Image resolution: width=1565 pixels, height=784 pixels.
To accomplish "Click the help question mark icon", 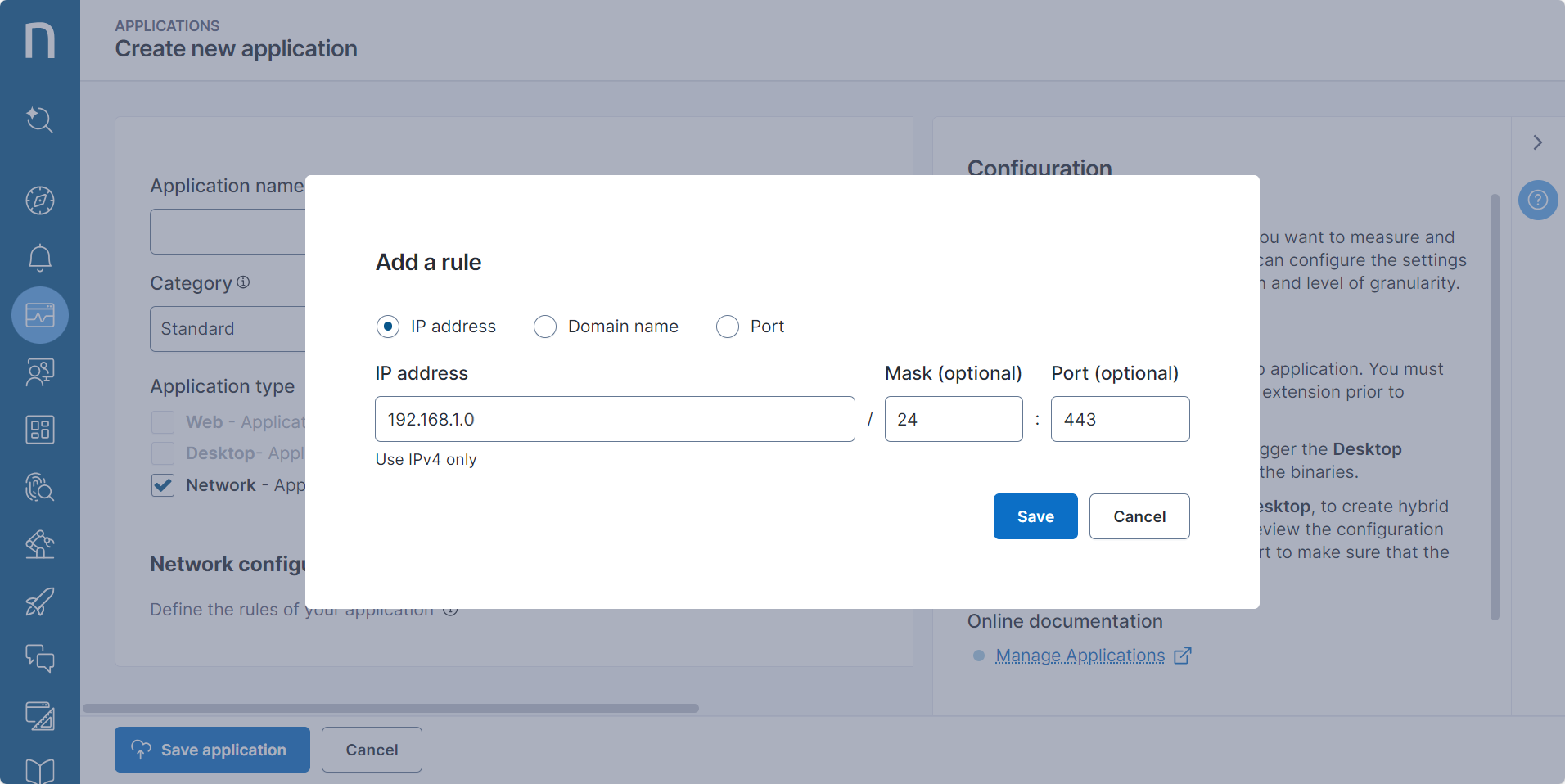I will (x=1537, y=200).
